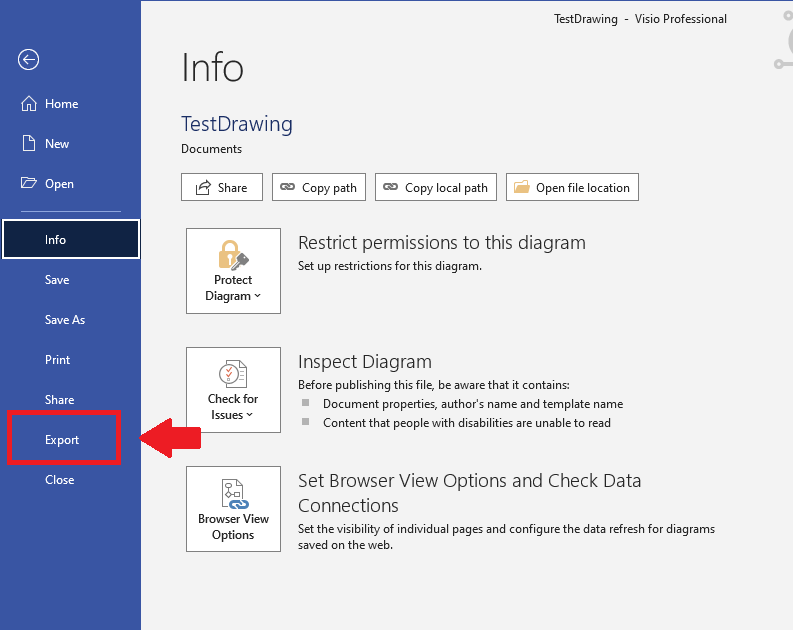Click the TestDrawing file name heading
This screenshot has width=793, height=630.
point(237,124)
